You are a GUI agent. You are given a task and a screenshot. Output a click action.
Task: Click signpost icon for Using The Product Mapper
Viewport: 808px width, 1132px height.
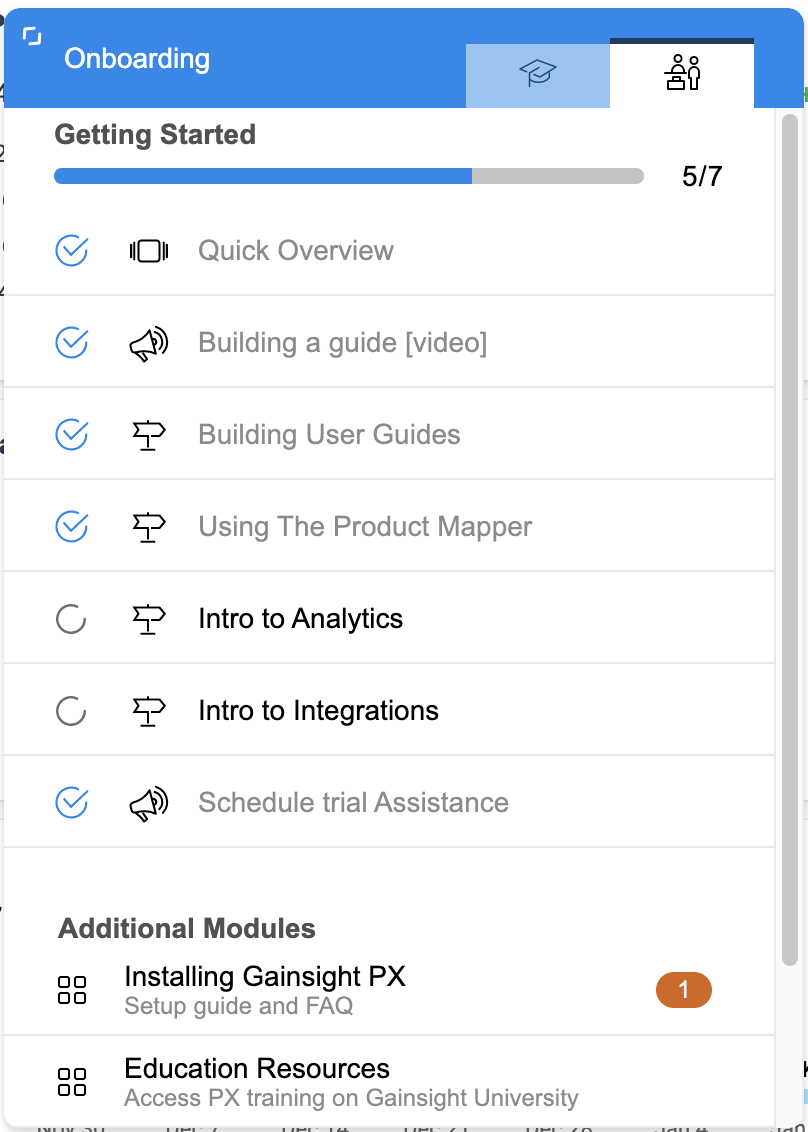click(149, 527)
